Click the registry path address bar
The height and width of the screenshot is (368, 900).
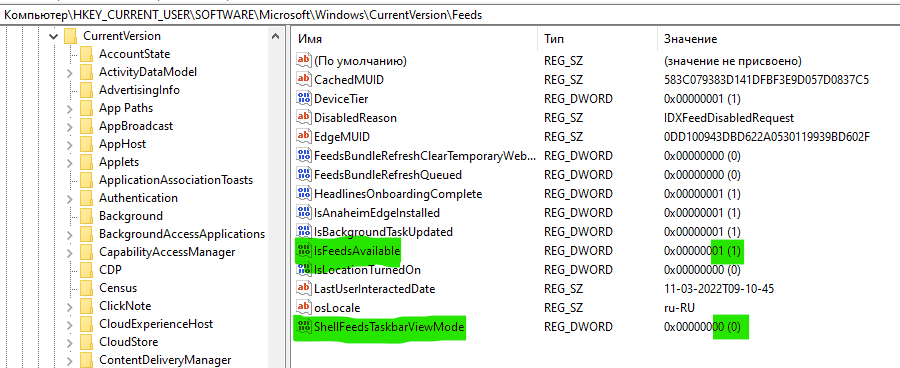[x=450, y=15]
